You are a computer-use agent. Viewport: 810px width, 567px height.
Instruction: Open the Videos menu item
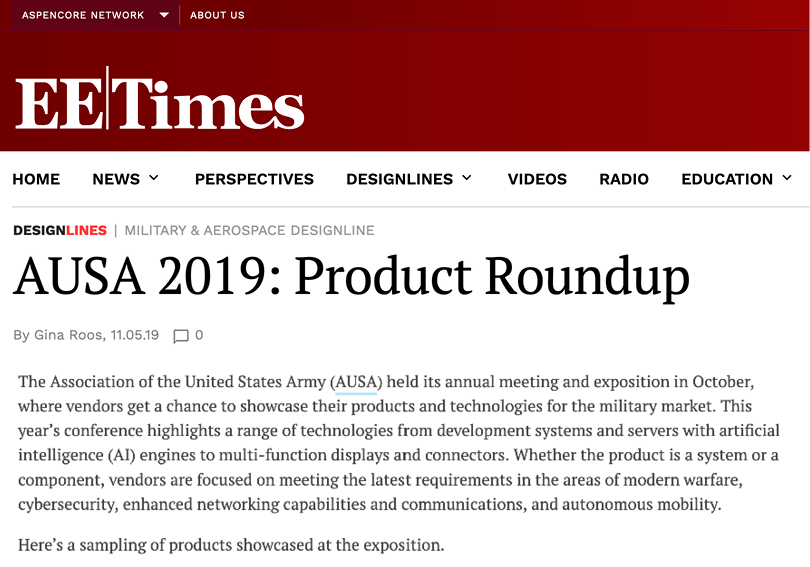(537, 179)
